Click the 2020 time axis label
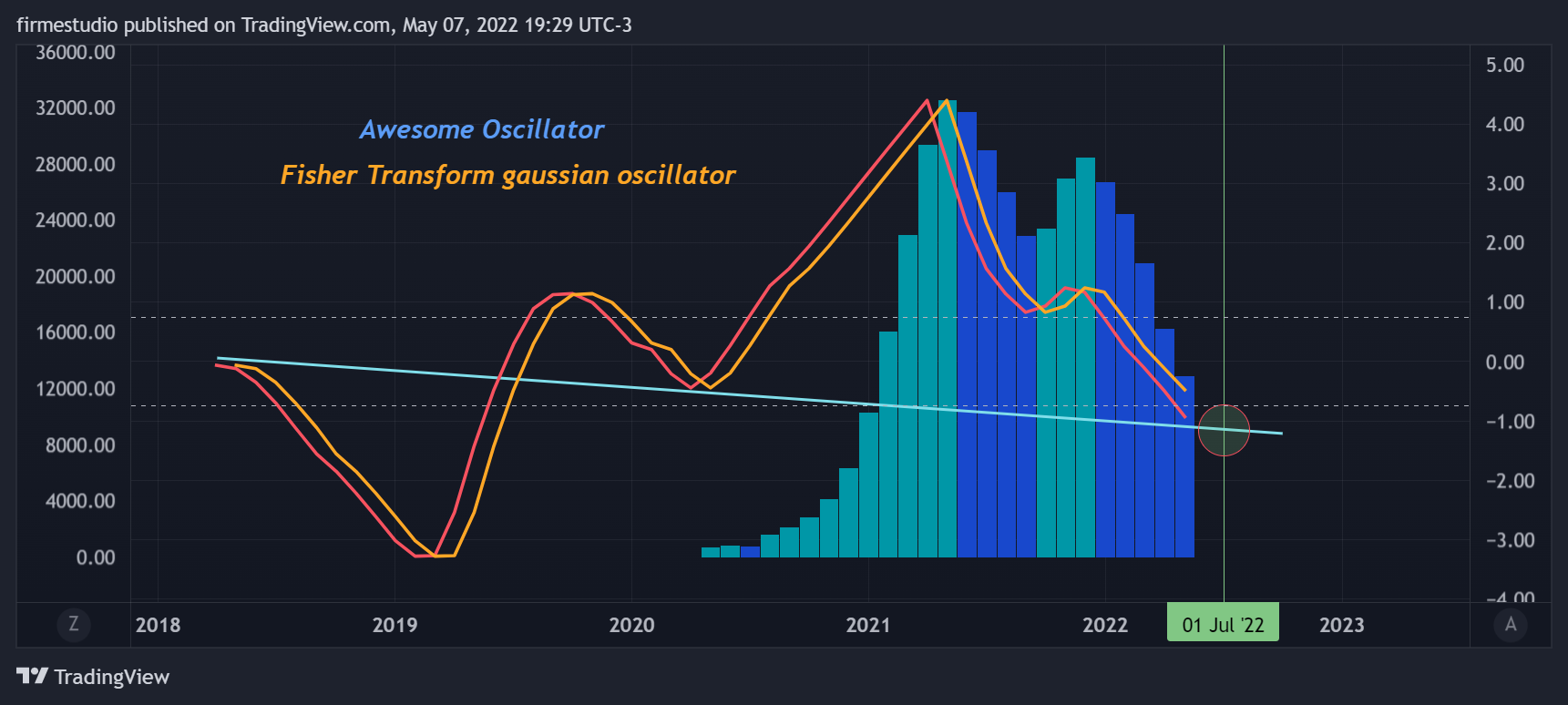Viewport: 1568px width, 705px height. tap(631, 625)
